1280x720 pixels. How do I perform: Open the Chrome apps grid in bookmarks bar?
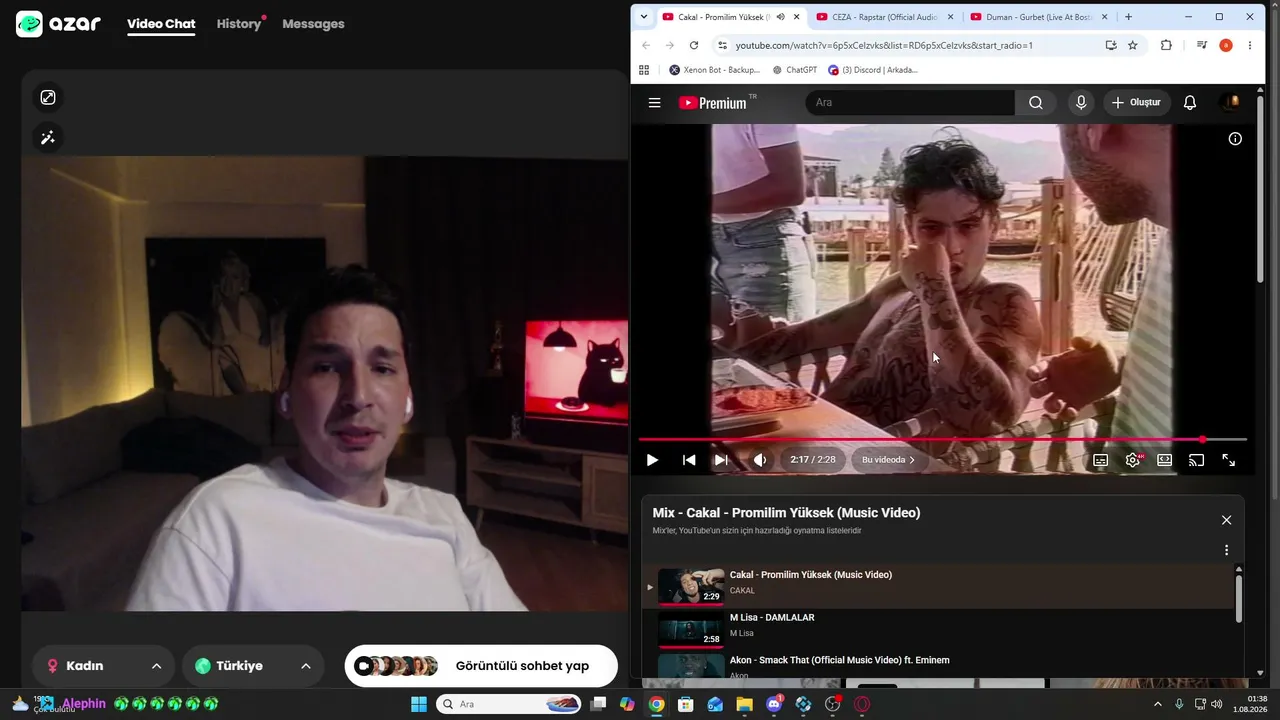click(644, 70)
